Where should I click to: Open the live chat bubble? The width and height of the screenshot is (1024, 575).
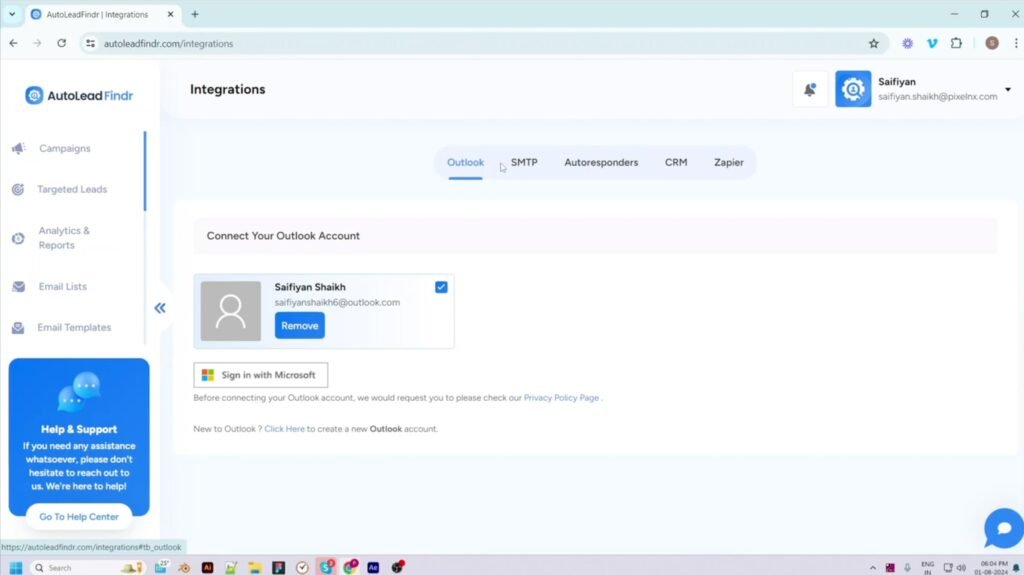click(x=1004, y=528)
